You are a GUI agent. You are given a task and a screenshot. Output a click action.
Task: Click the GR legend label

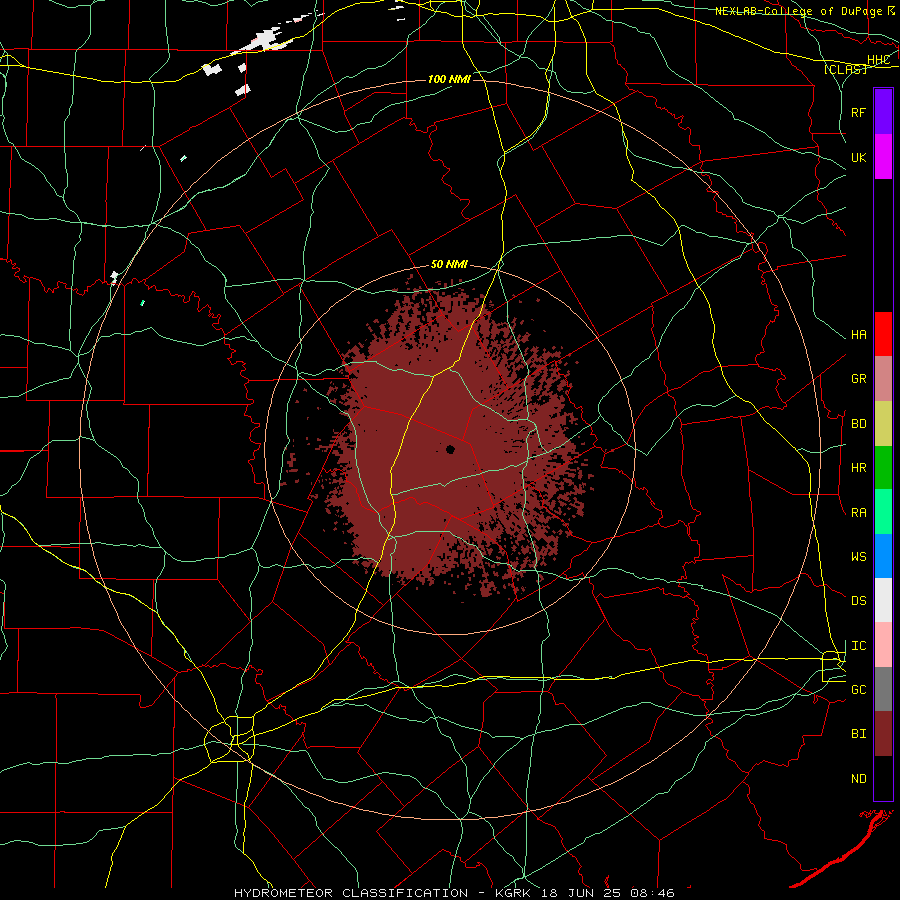point(858,379)
